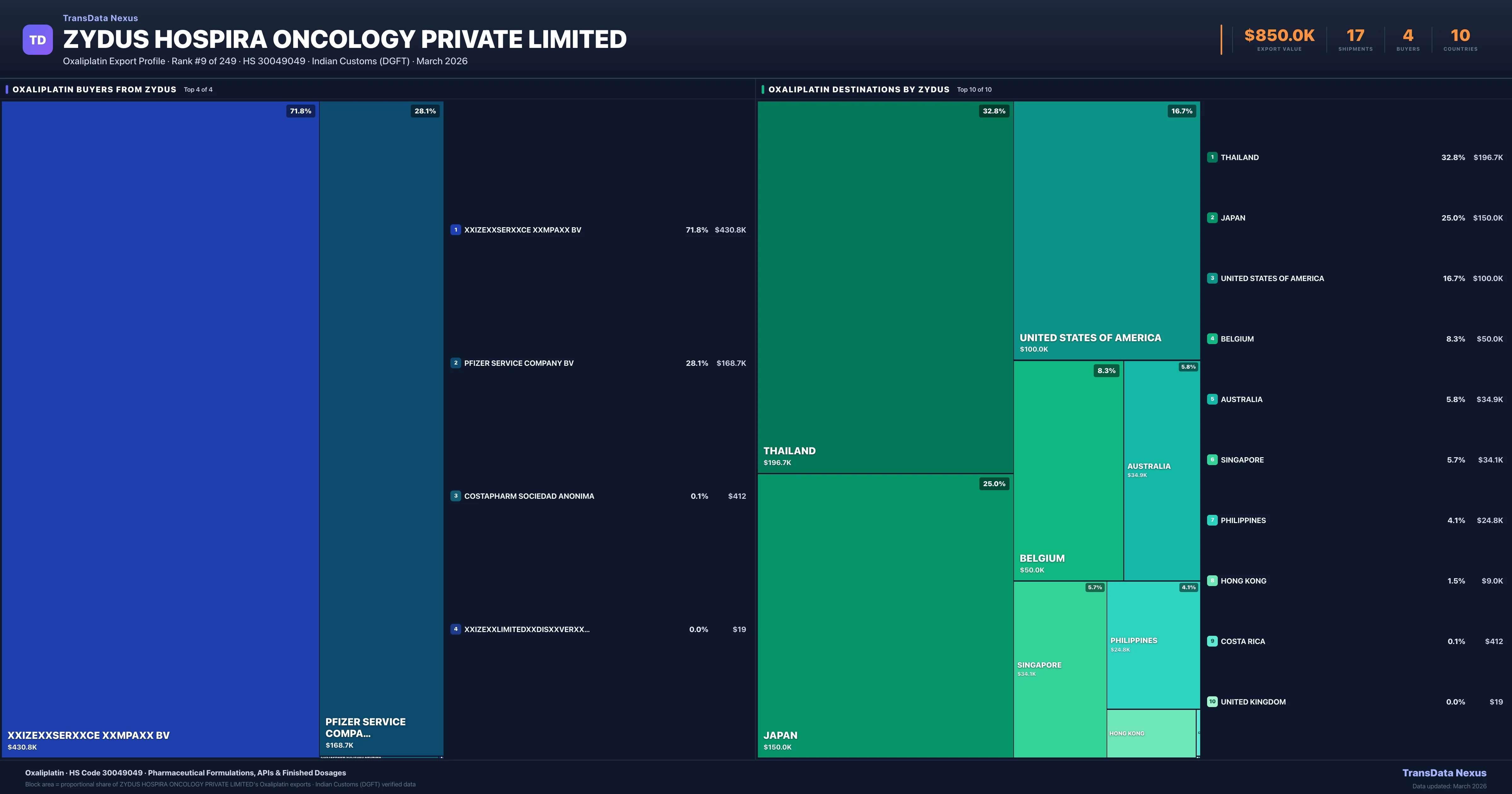Viewport: 1512px width, 794px height.
Task: Click rank 3 badge beside COSTAPHARM SOCIEDAD ANONIMA
Action: tap(455, 496)
